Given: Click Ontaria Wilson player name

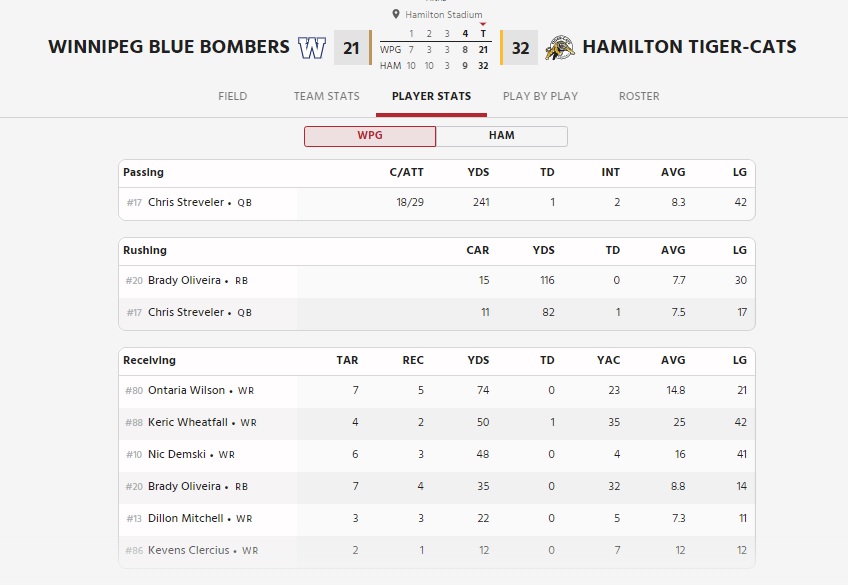Looking at the screenshot, I should pos(186,390).
